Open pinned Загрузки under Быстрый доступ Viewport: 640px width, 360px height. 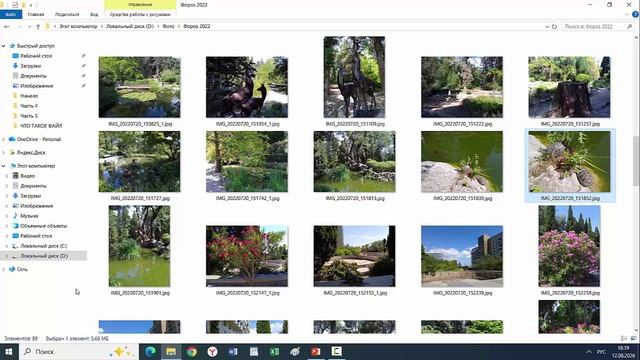tap(30, 66)
